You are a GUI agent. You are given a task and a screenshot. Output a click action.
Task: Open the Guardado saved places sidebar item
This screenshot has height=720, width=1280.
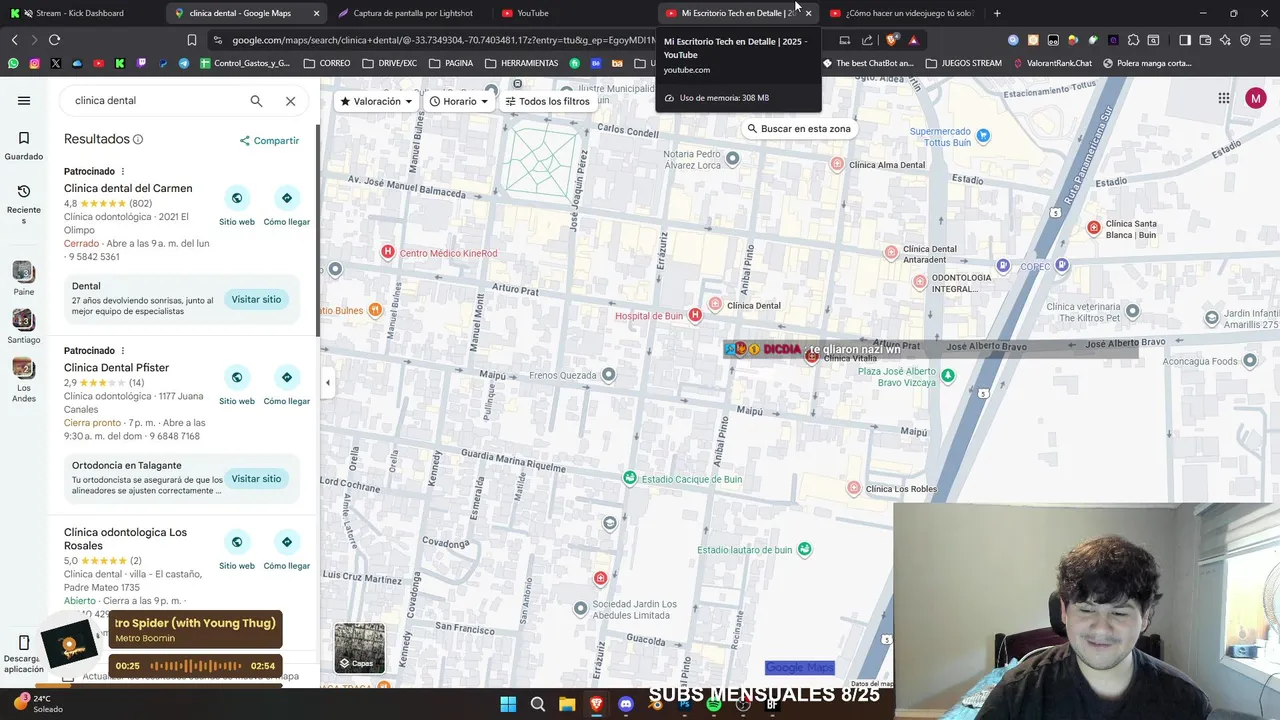(x=24, y=146)
